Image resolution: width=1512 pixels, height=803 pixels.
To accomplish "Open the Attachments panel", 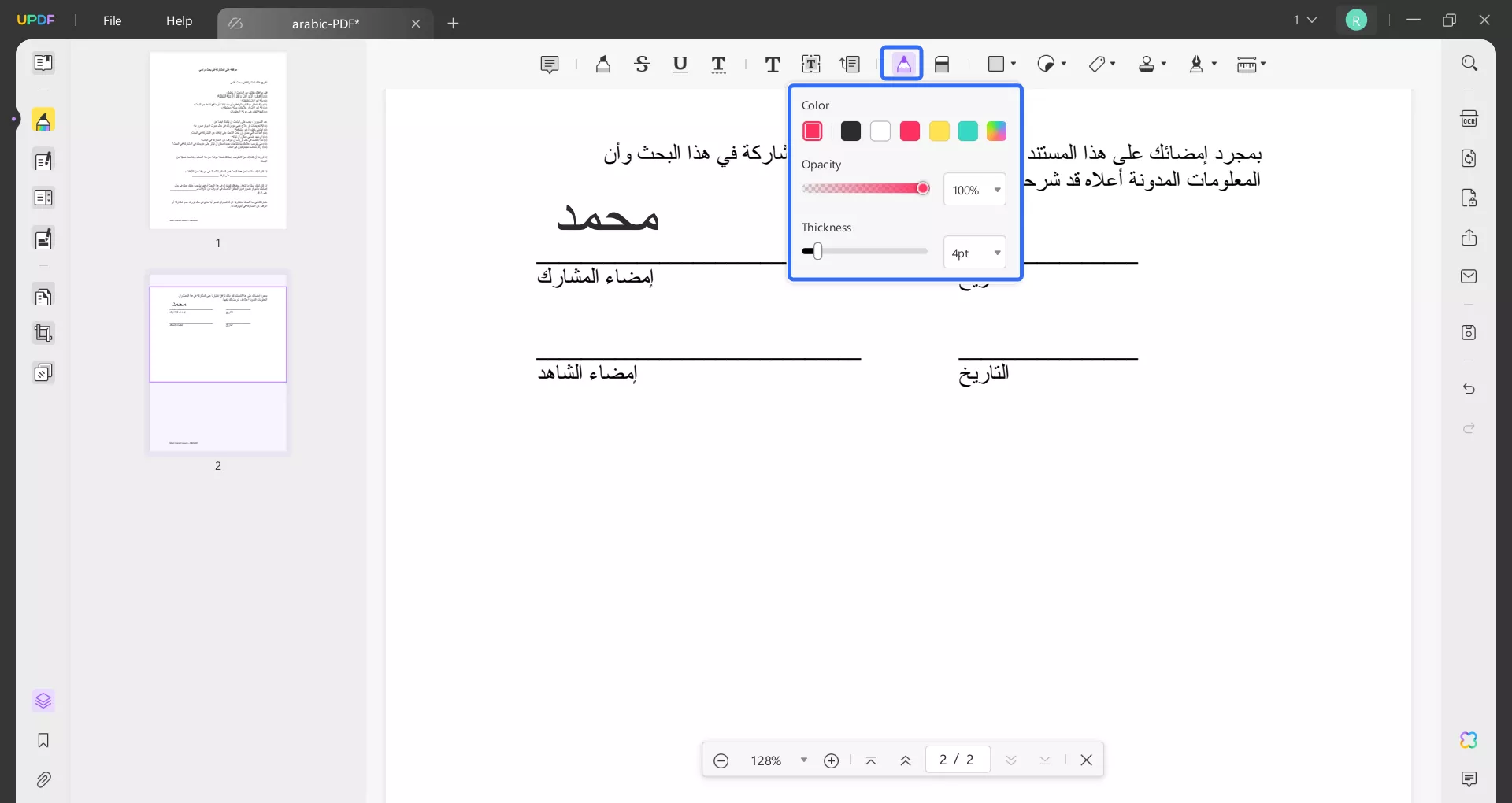I will click(43, 779).
